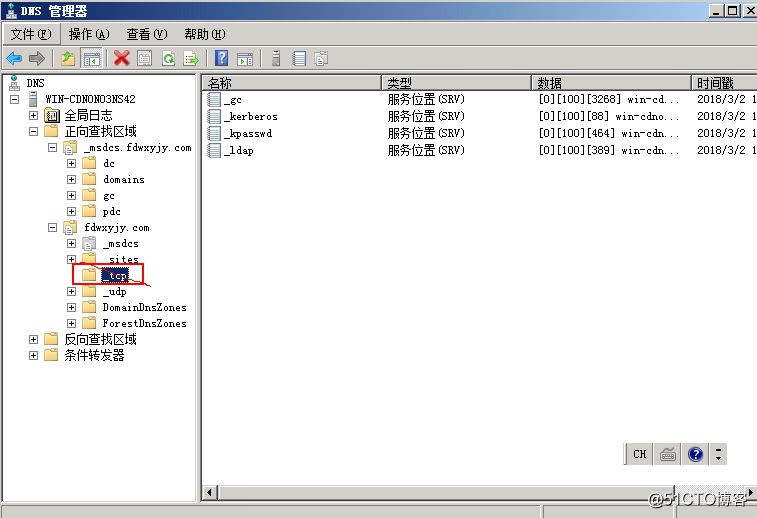Select the _sites folder in tree
Screen dimensions: 757x518
pos(121,259)
